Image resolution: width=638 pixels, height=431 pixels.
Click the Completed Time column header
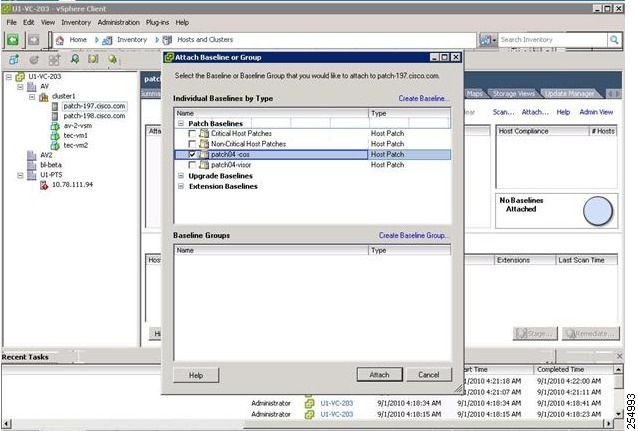(573, 370)
